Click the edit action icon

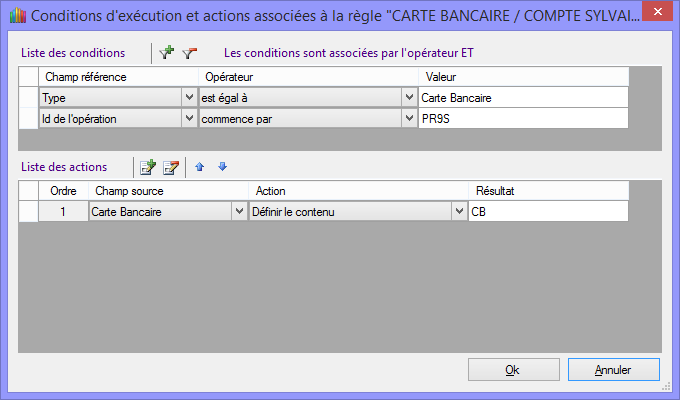[x=171, y=167]
